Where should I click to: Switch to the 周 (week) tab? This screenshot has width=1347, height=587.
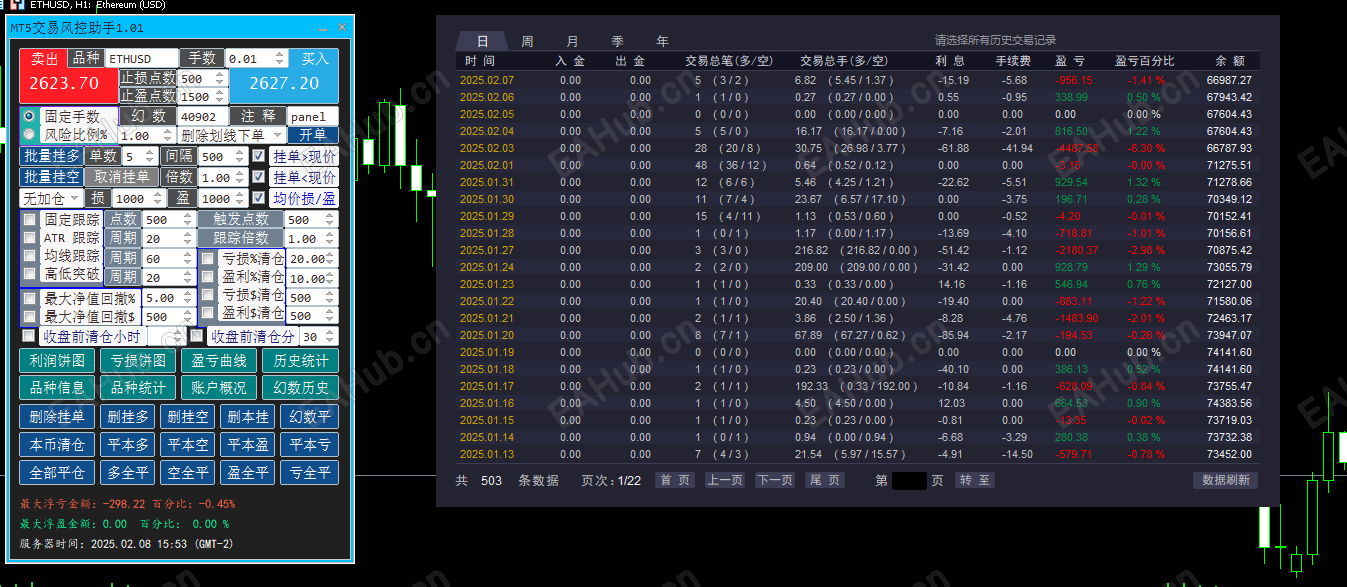point(527,42)
